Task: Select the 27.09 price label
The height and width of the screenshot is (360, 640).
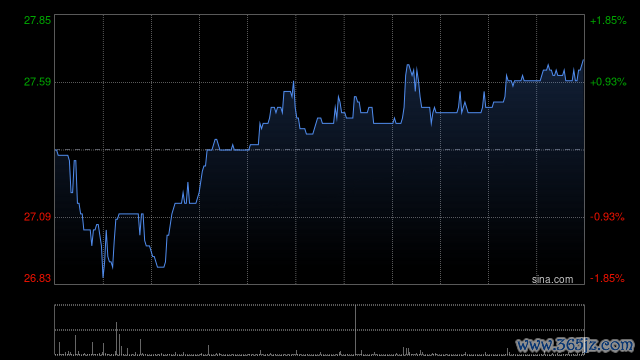Action: point(37,217)
